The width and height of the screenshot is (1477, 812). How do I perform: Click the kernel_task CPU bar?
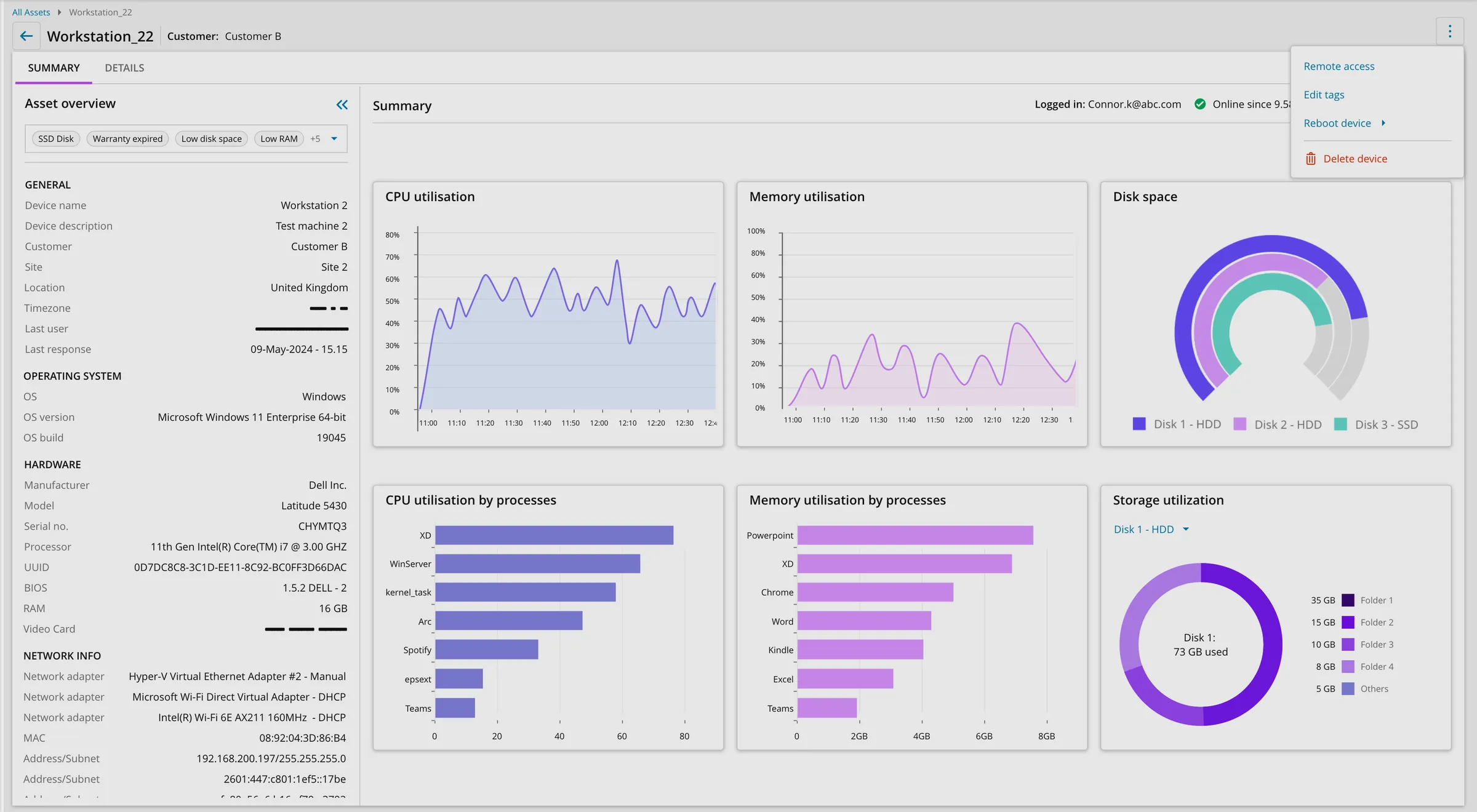pyautogui.click(x=525, y=592)
